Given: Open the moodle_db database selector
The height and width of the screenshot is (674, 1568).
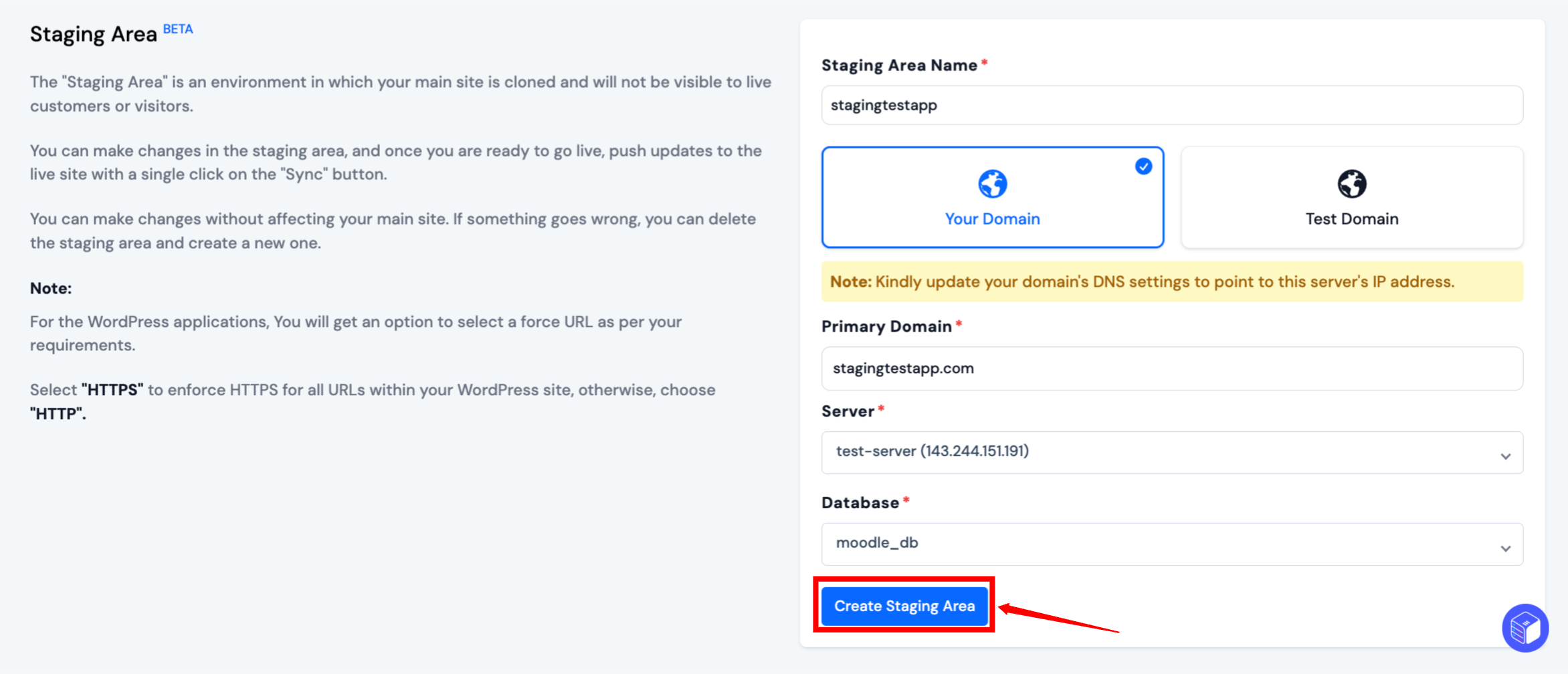Looking at the screenshot, I should 1172,544.
